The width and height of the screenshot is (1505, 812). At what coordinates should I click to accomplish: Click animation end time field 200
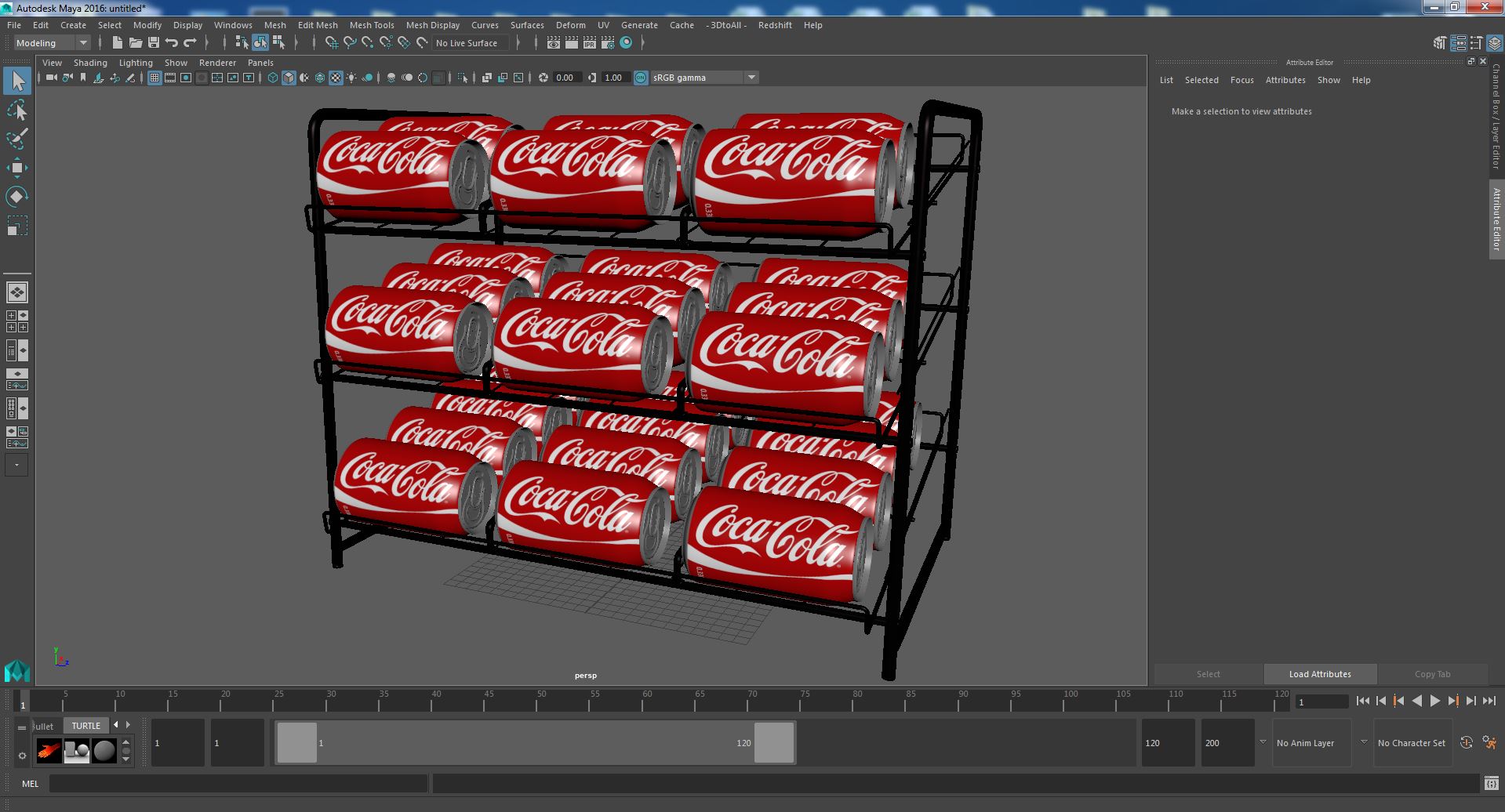pos(1227,742)
